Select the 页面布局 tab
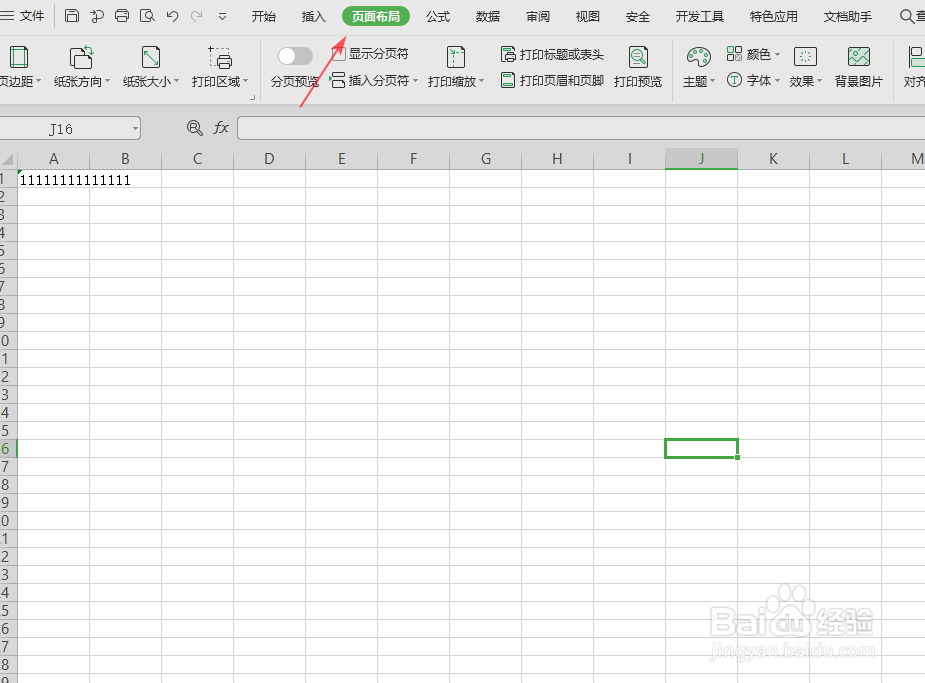Viewport: 925px width, 683px height. coord(376,17)
